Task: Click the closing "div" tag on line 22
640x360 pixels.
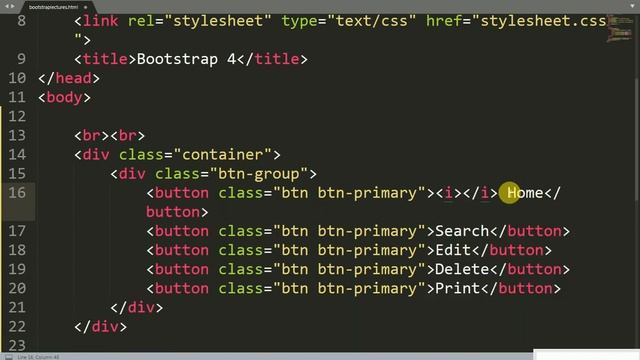Action: 105,327
